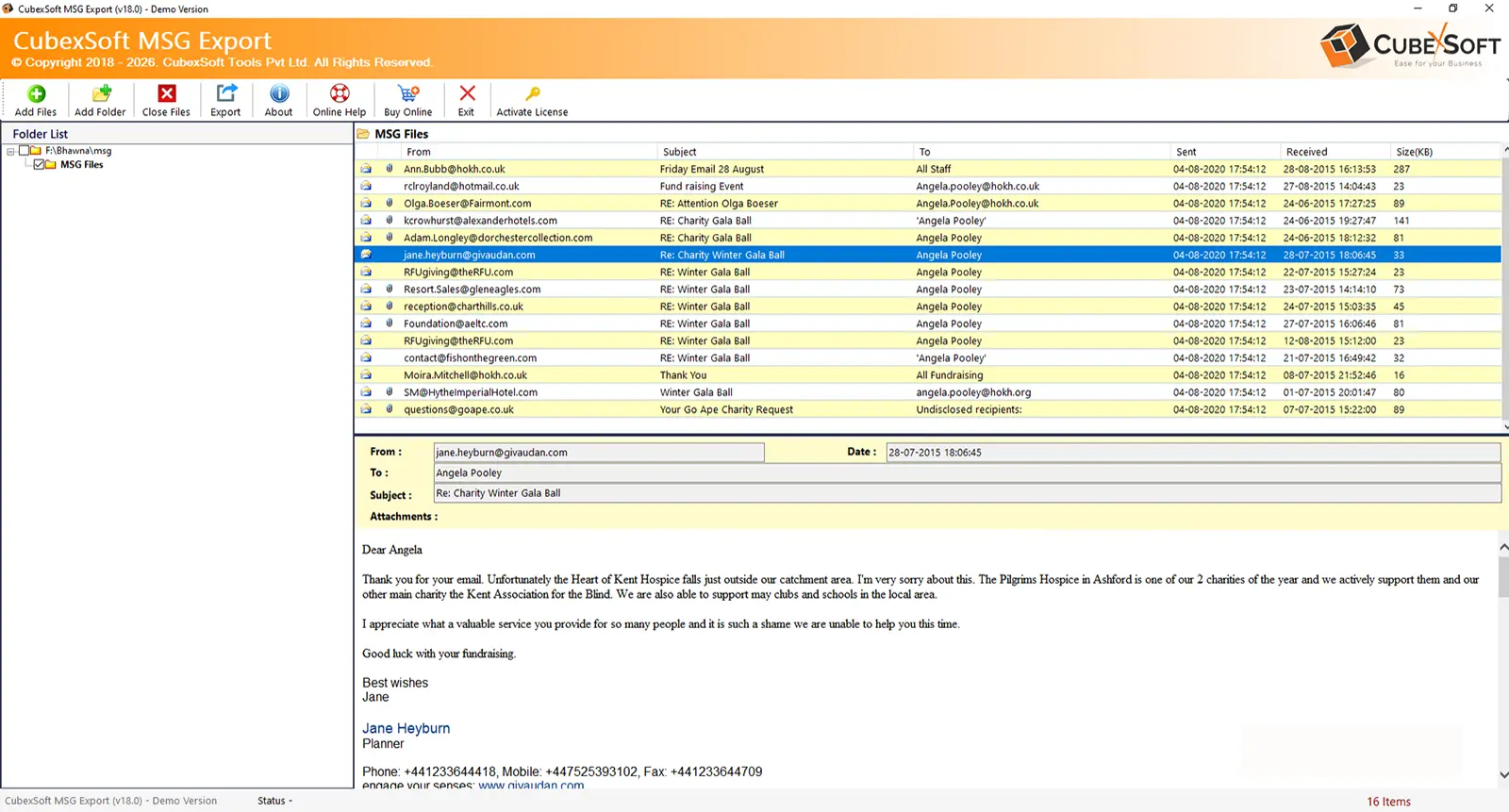Click All Fundraising recipient cell
Screen dimensions: 1509x812
(x=949, y=374)
